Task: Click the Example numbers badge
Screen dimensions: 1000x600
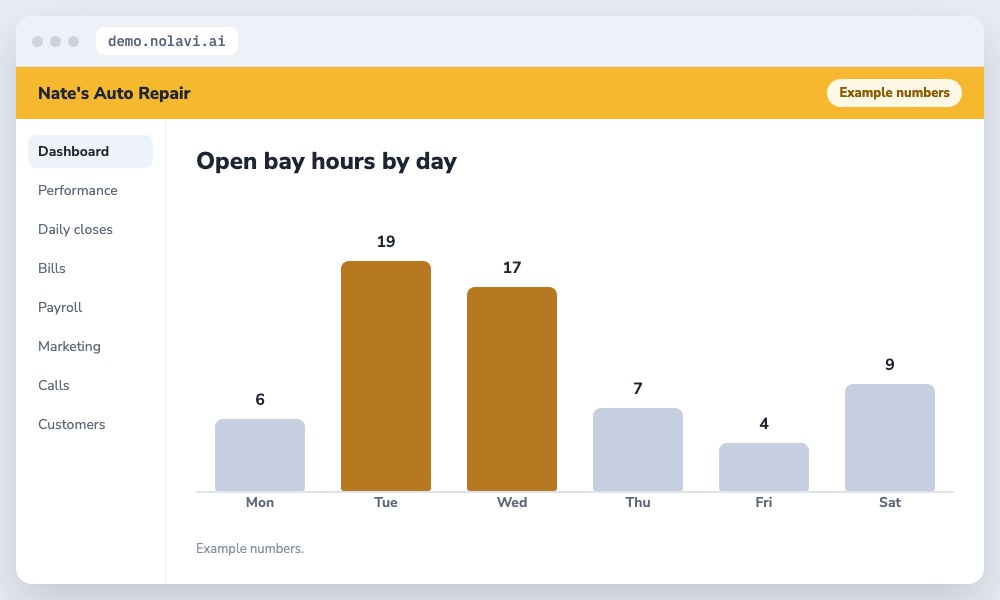Action: point(894,92)
